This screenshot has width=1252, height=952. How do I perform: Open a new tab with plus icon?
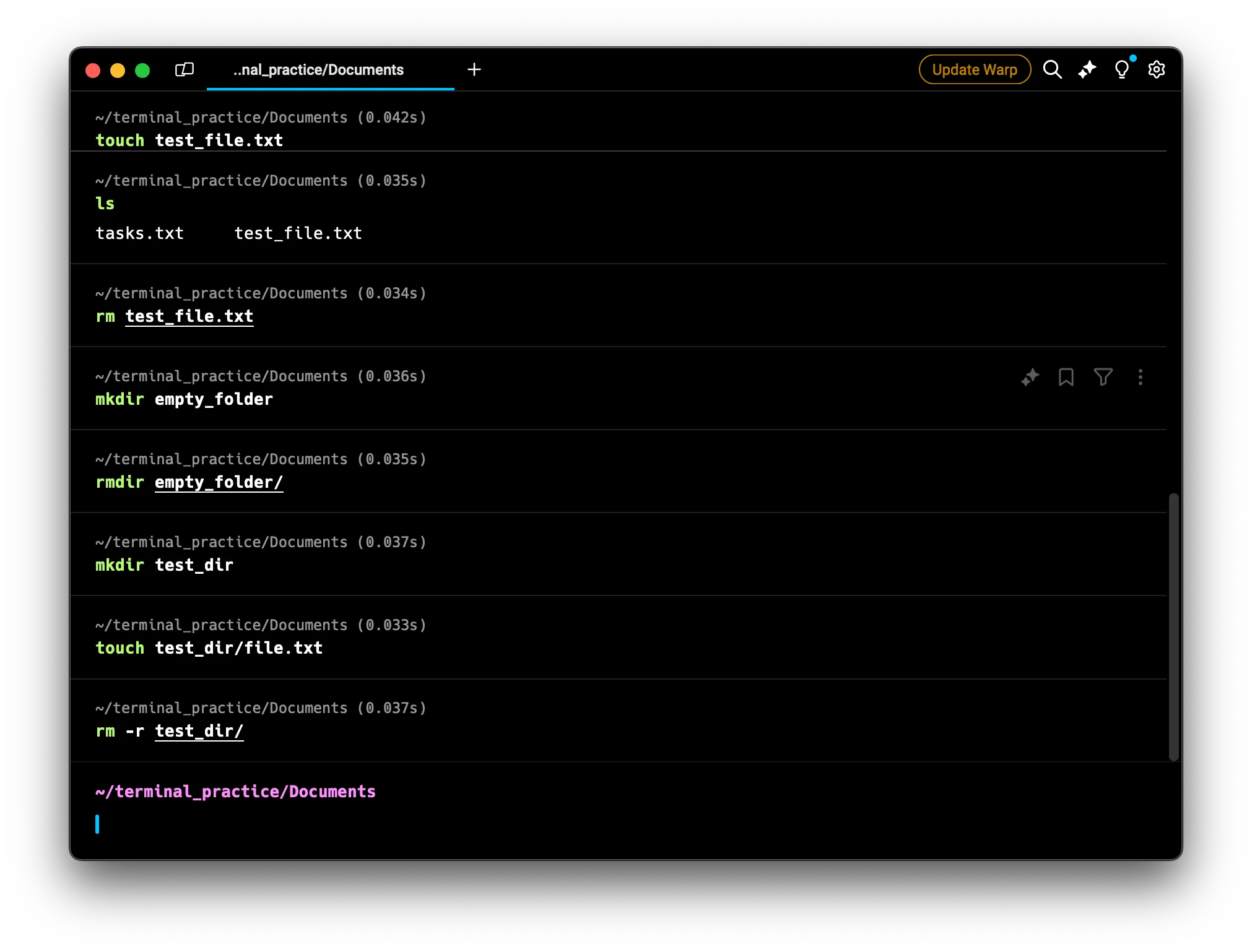(474, 69)
